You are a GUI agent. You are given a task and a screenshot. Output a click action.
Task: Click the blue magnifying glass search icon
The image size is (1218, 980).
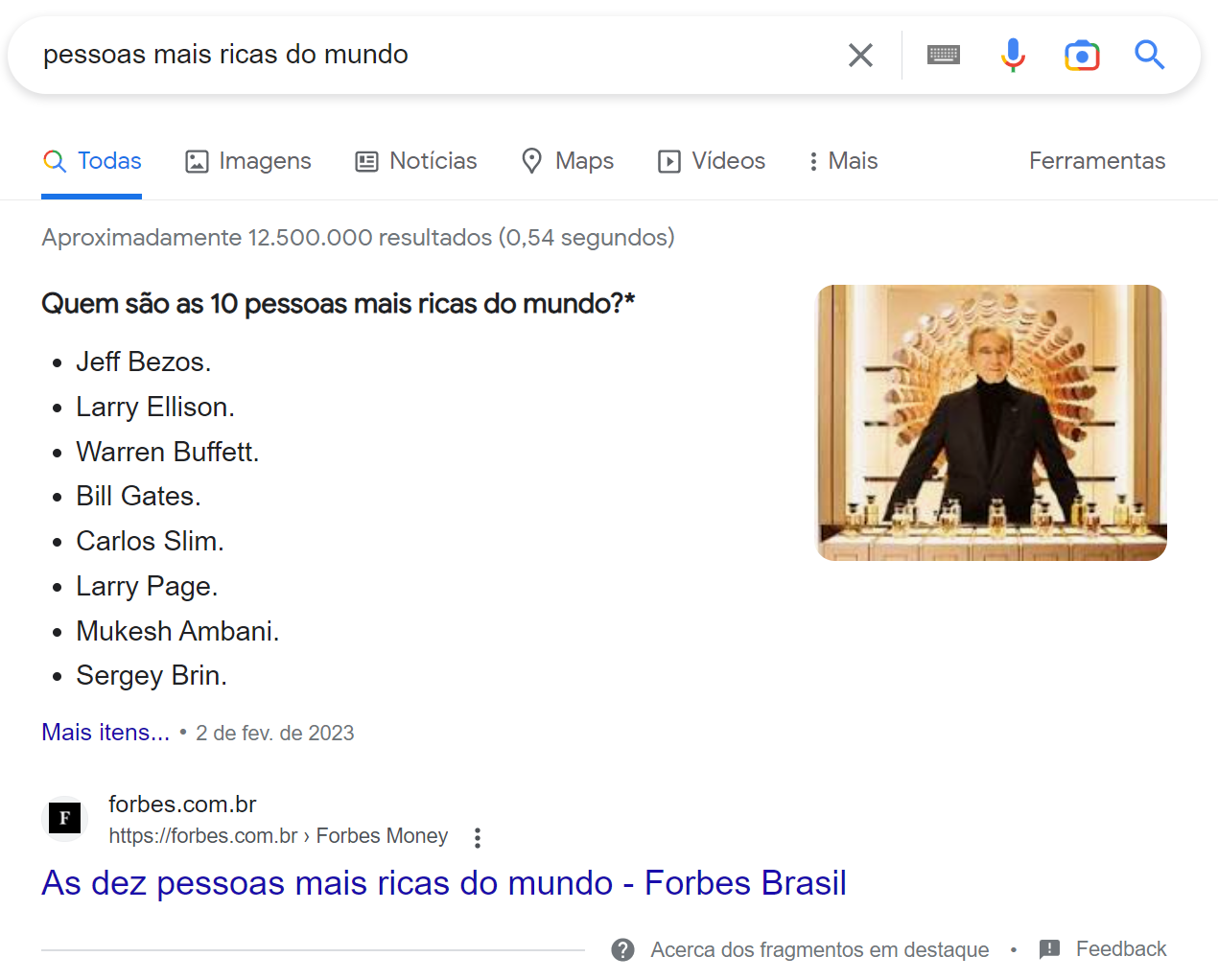tap(1149, 55)
